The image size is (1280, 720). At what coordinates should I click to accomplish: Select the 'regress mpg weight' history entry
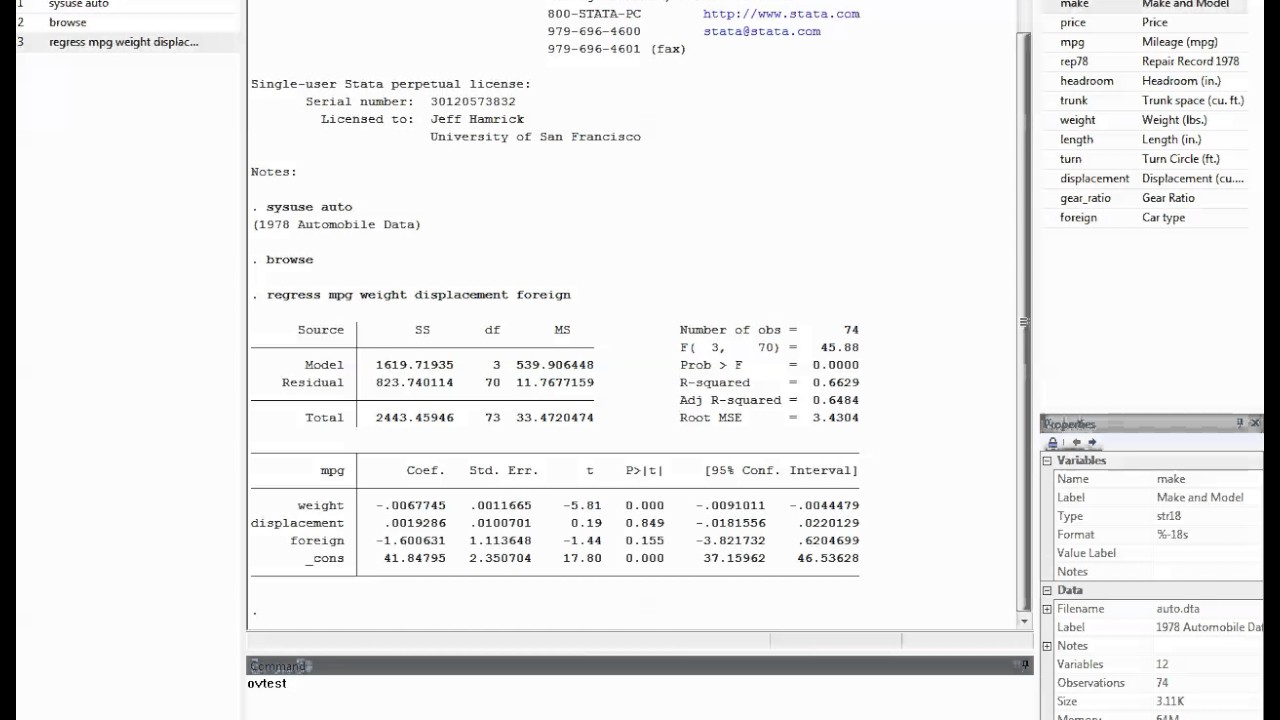point(124,42)
